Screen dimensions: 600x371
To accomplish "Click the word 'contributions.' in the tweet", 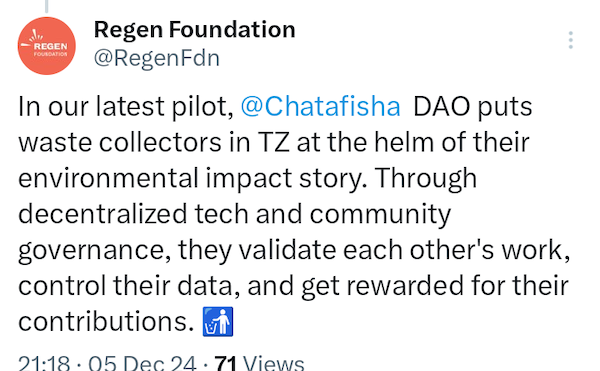I will pyautogui.click(x=106, y=321).
